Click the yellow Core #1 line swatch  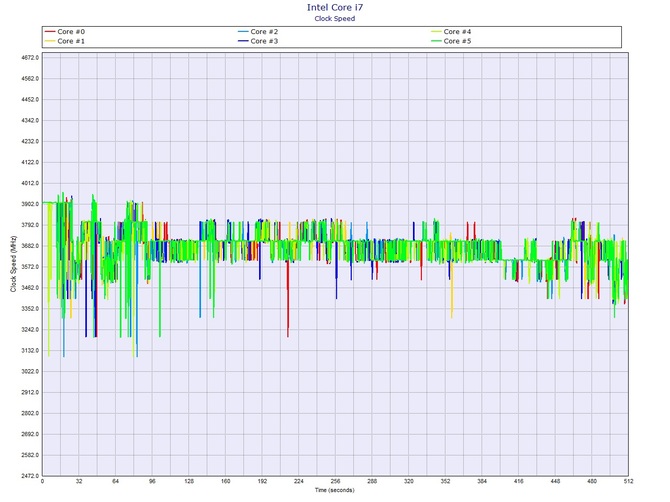point(50,41)
